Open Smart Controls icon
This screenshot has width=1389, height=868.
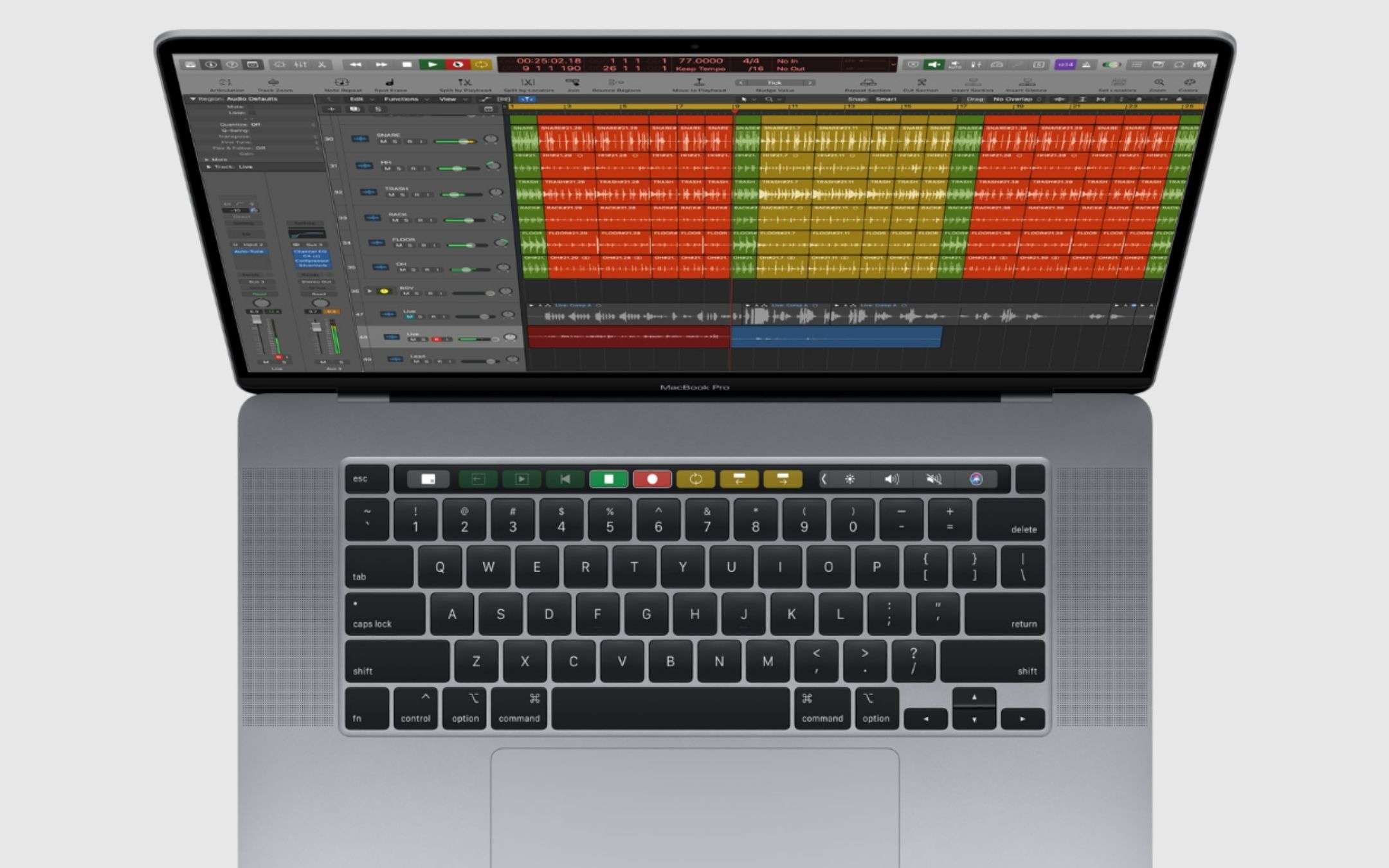tap(280, 64)
